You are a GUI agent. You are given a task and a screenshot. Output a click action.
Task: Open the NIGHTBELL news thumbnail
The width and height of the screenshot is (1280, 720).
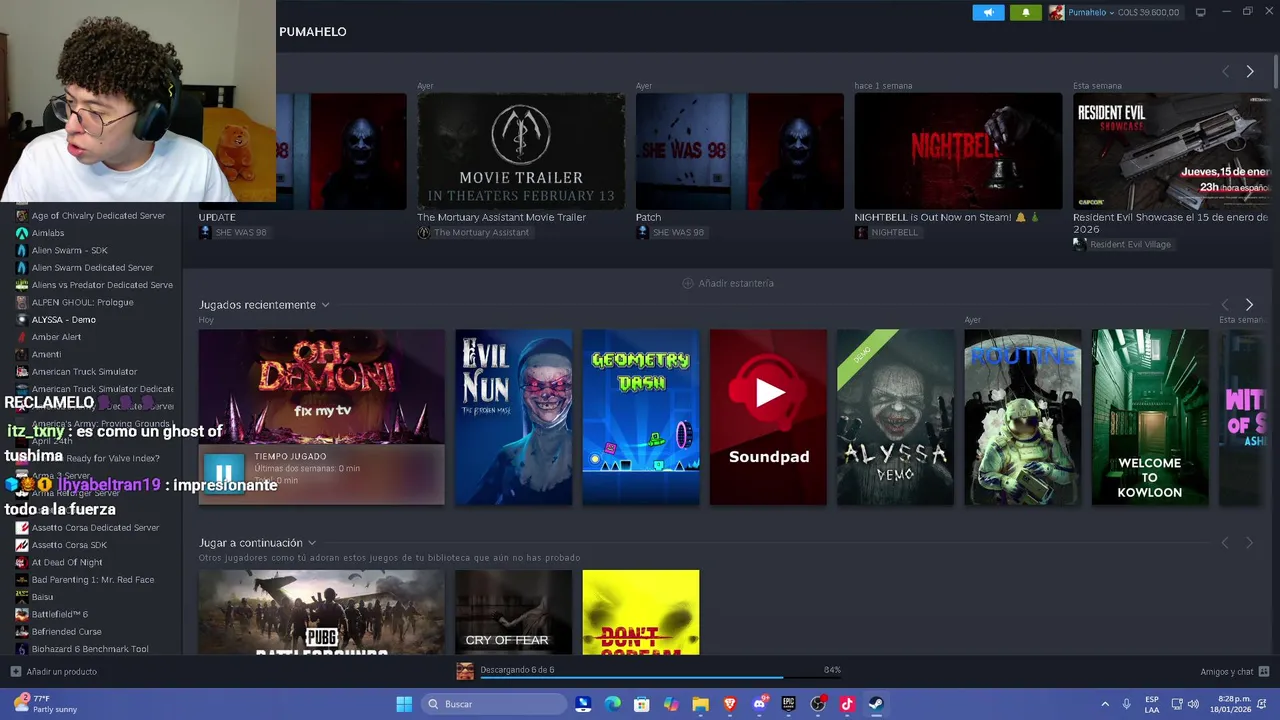click(958, 151)
